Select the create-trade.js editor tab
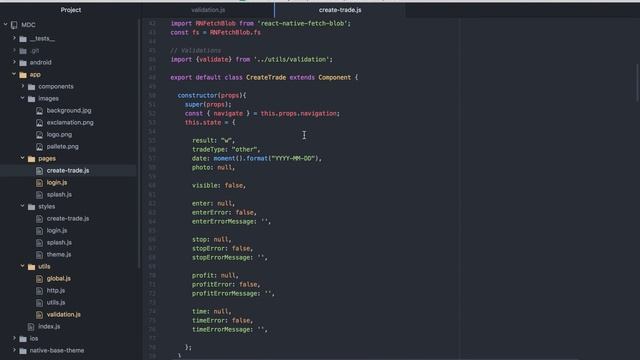Screen dimensions: 640x360 340,10
